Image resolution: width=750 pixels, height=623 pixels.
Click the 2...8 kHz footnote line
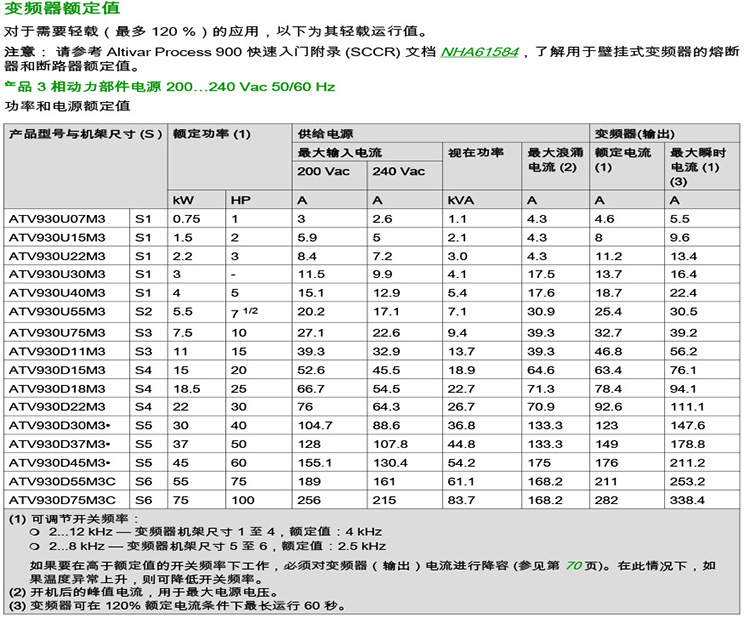pyautogui.click(x=208, y=546)
